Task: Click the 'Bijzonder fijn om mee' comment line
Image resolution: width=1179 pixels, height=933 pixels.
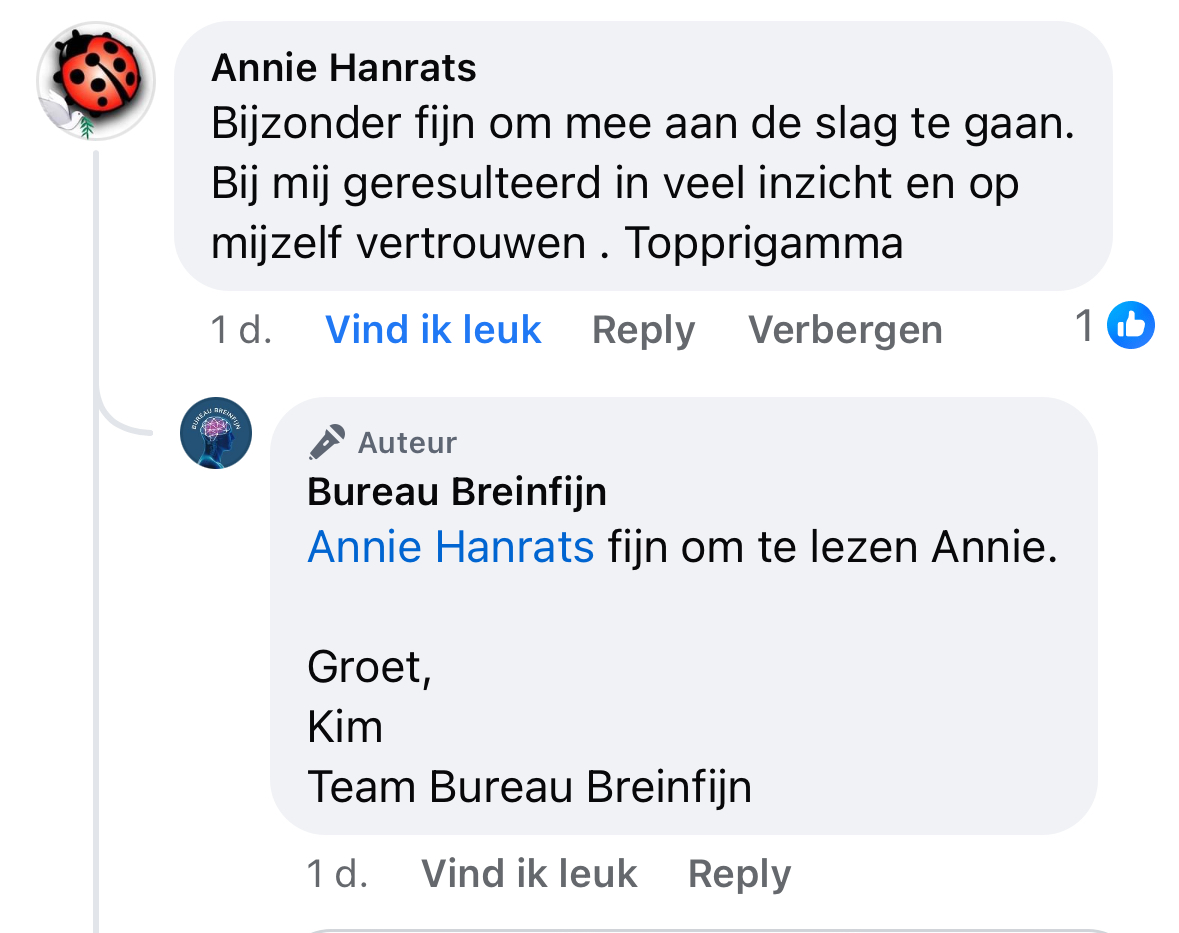Action: point(641,125)
